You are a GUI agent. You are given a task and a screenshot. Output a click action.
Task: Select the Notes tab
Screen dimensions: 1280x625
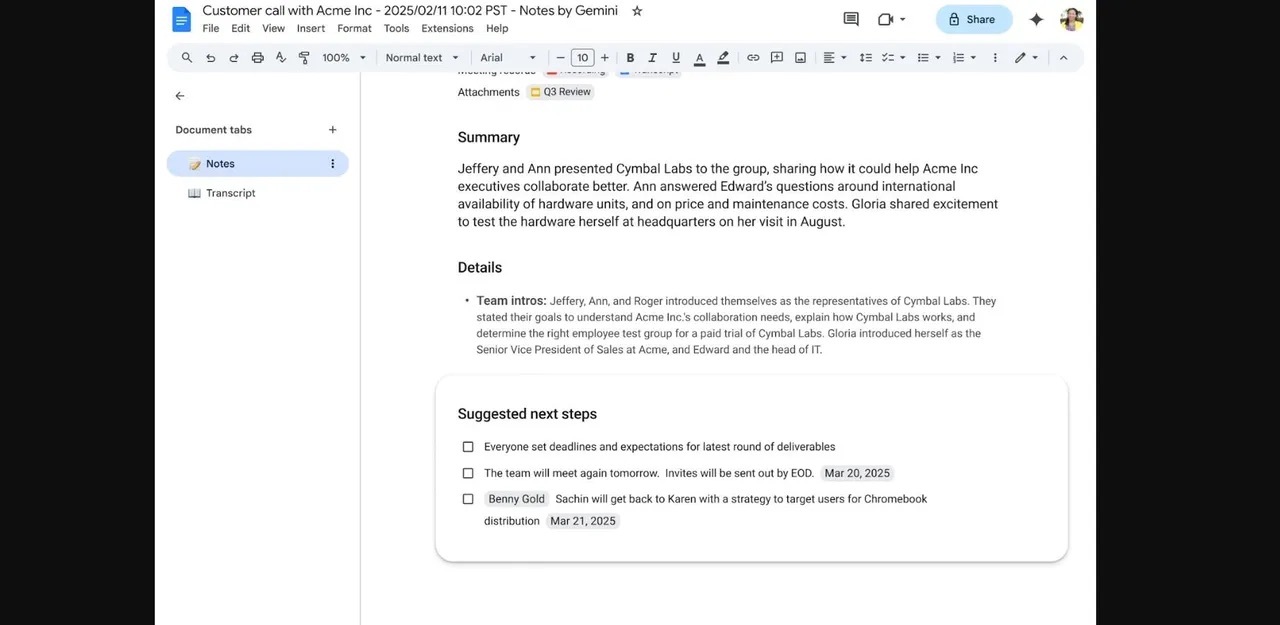pyautogui.click(x=257, y=164)
